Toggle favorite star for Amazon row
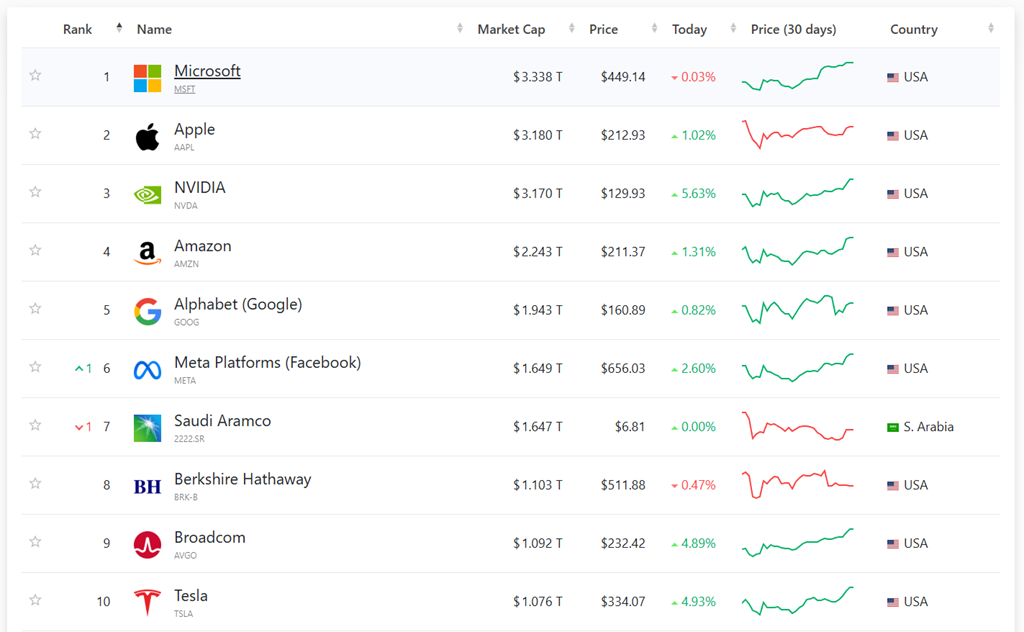 (35, 251)
